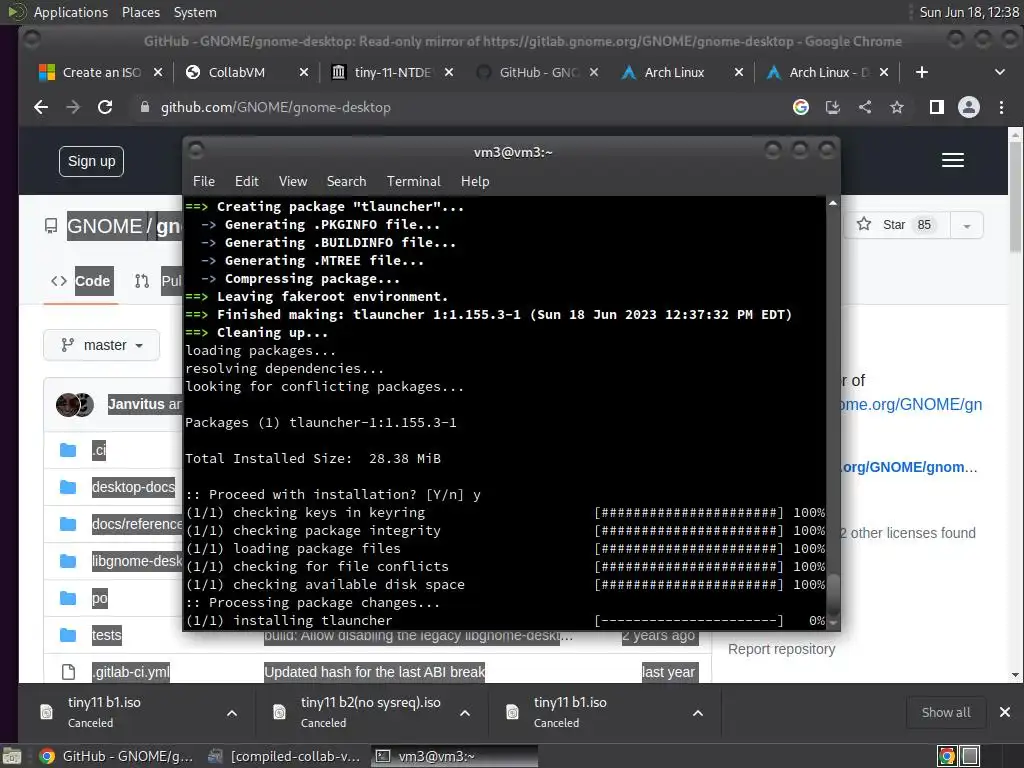Click the Google icon in address bar
Viewport: 1024px width, 768px height.
801,107
